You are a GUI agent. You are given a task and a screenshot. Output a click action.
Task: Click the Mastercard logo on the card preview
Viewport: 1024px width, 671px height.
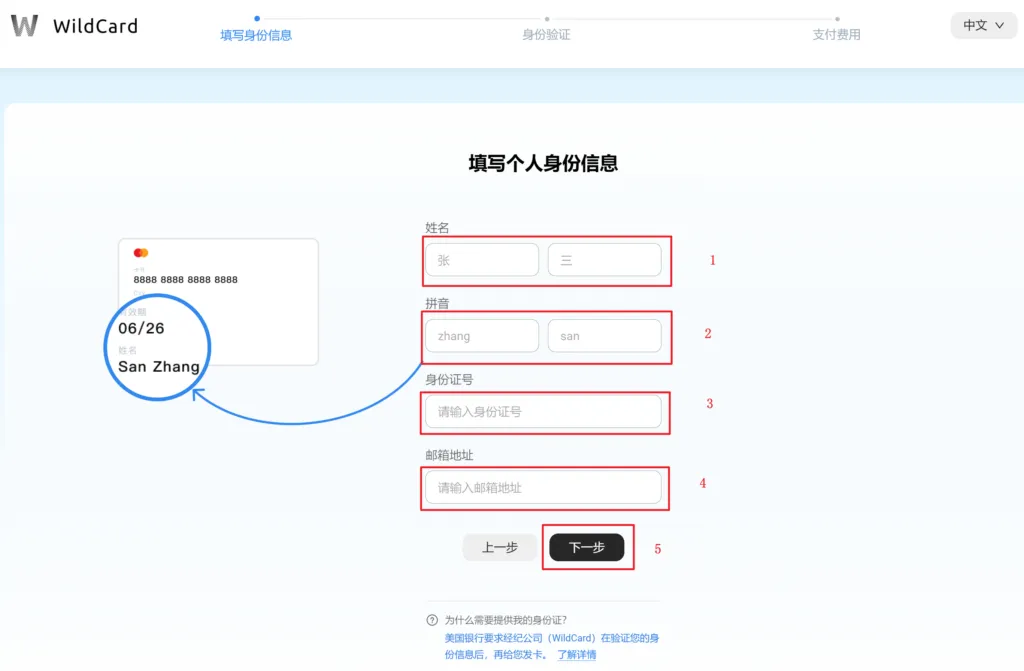tap(141, 253)
